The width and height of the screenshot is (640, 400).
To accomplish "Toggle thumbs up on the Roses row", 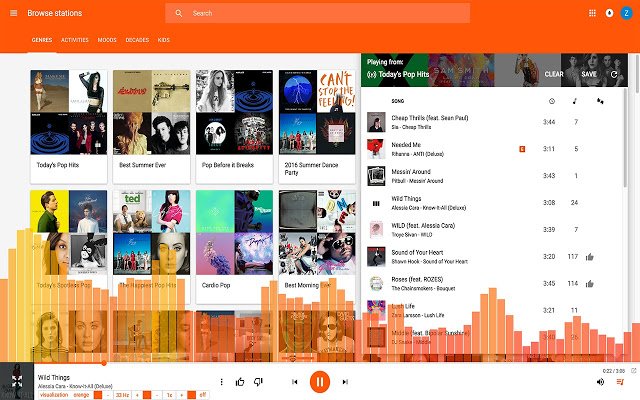I will [590, 284].
